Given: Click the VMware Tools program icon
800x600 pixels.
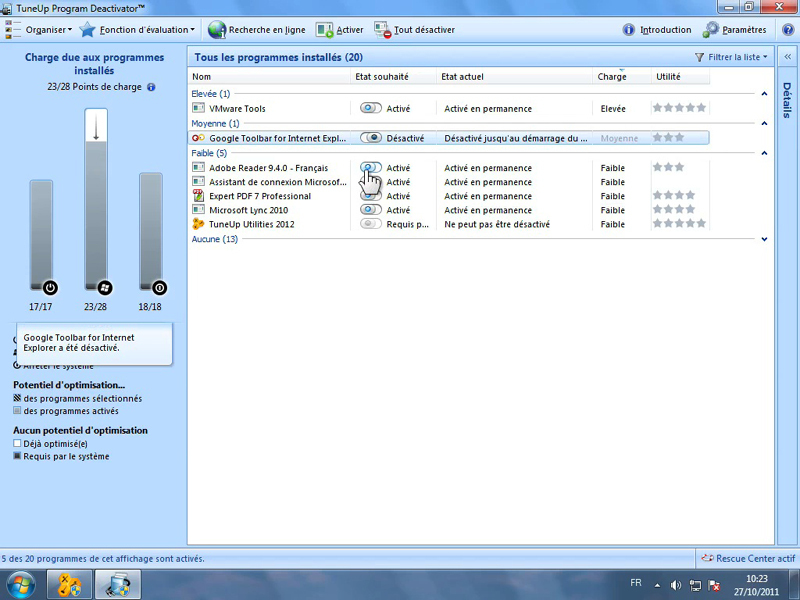Looking at the screenshot, I should click(198, 108).
